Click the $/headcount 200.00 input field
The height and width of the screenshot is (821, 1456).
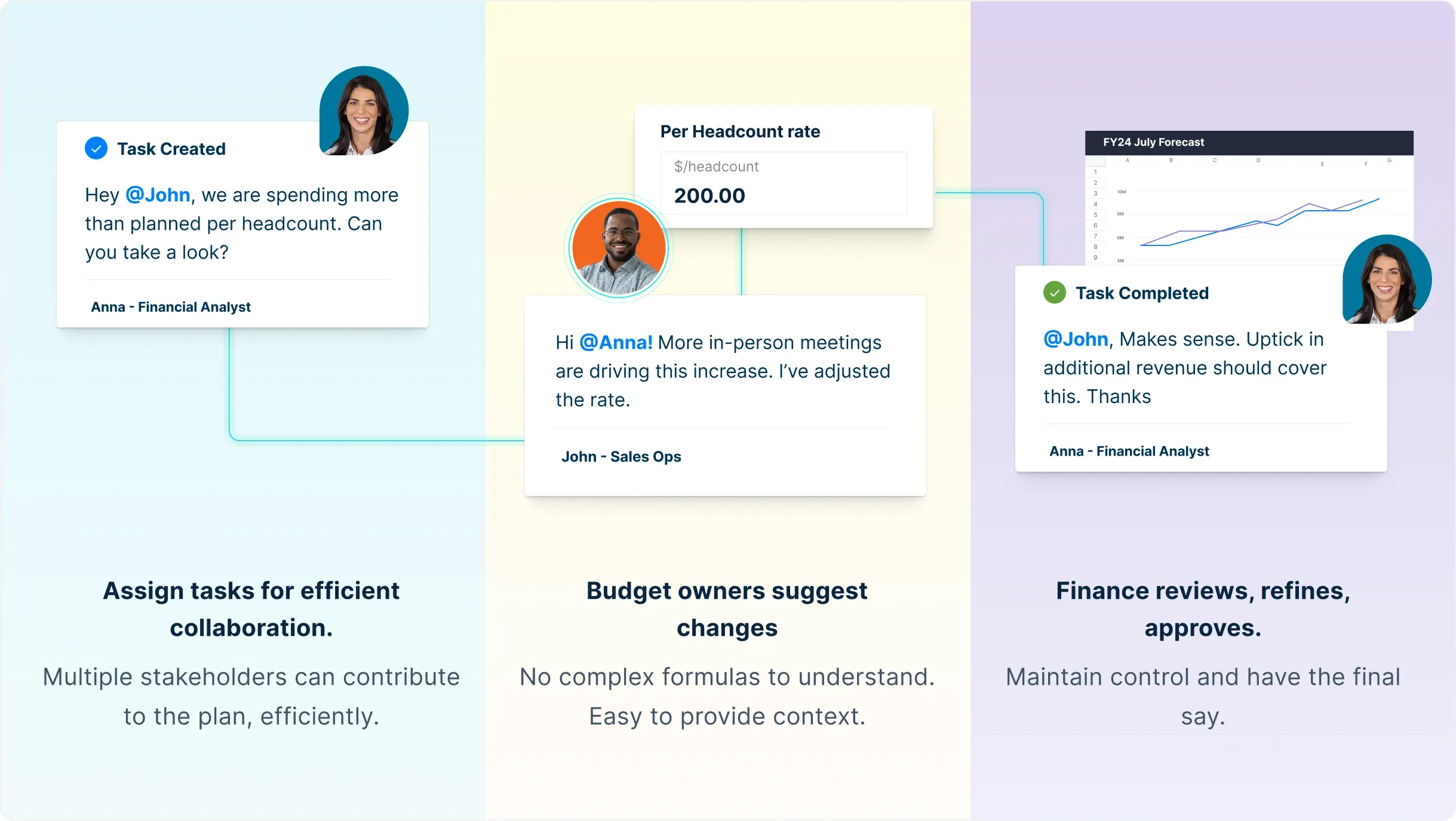[x=784, y=183]
